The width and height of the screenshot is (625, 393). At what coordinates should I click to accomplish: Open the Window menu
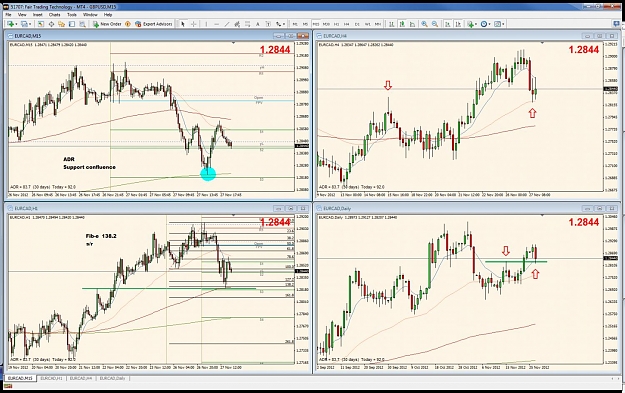(x=90, y=14)
